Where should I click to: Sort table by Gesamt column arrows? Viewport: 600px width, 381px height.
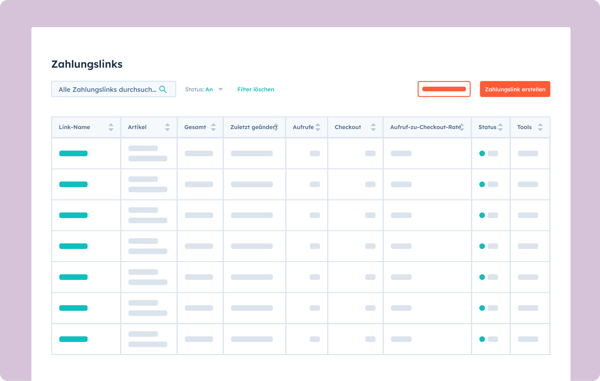[213, 127]
